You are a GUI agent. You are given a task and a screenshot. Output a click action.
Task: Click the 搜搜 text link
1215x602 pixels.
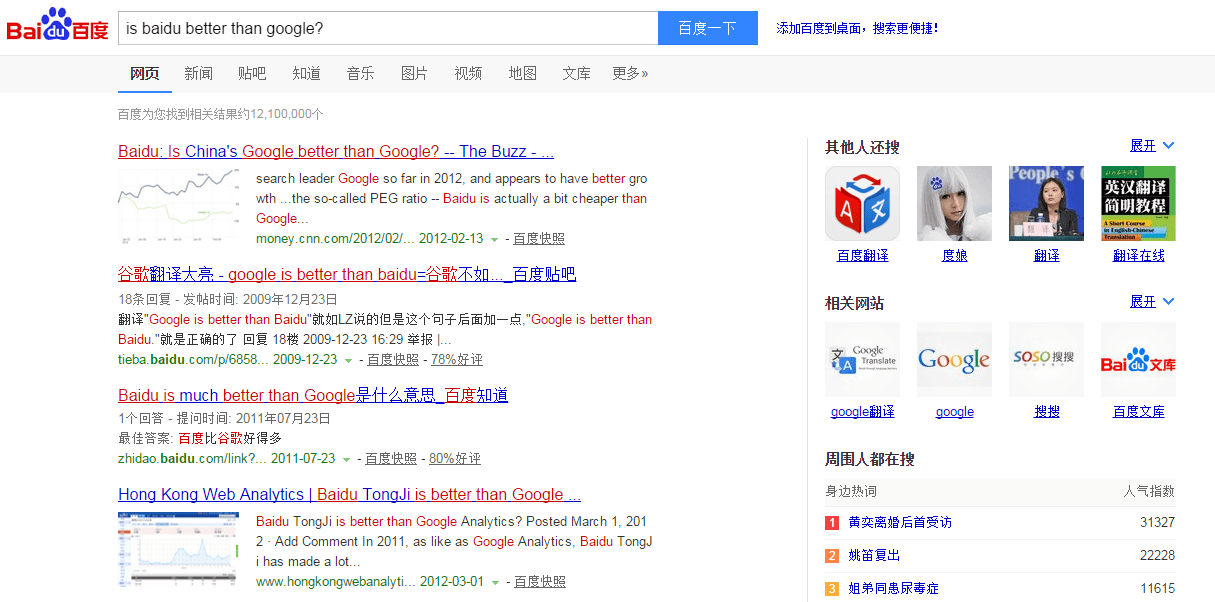pos(1046,412)
